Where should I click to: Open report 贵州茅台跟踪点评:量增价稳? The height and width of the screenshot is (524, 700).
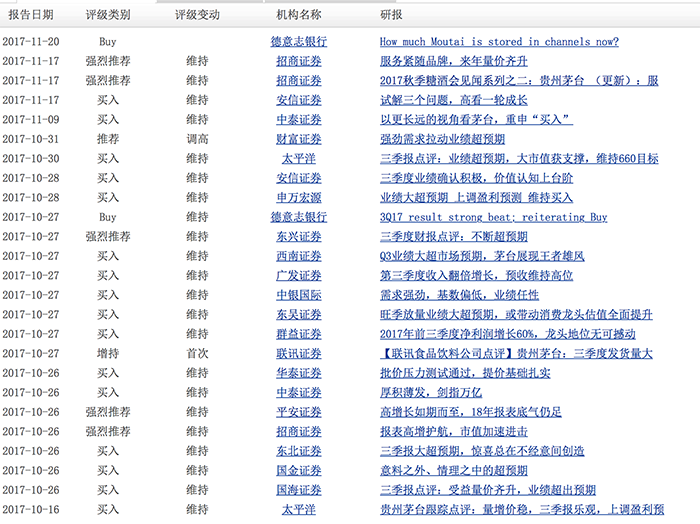click(x=522, y=510)
